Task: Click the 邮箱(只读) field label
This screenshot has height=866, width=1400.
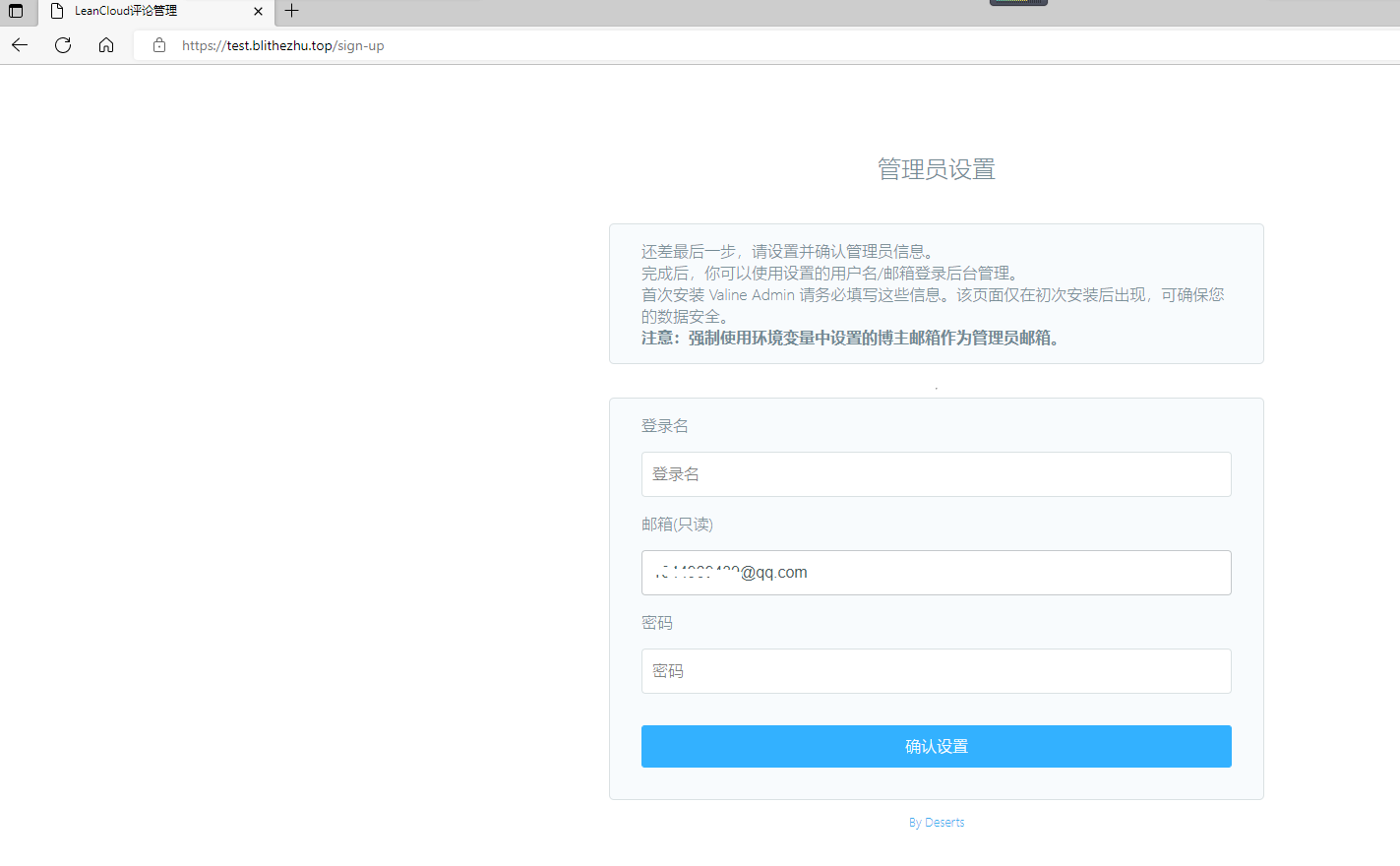Action: 677,525
